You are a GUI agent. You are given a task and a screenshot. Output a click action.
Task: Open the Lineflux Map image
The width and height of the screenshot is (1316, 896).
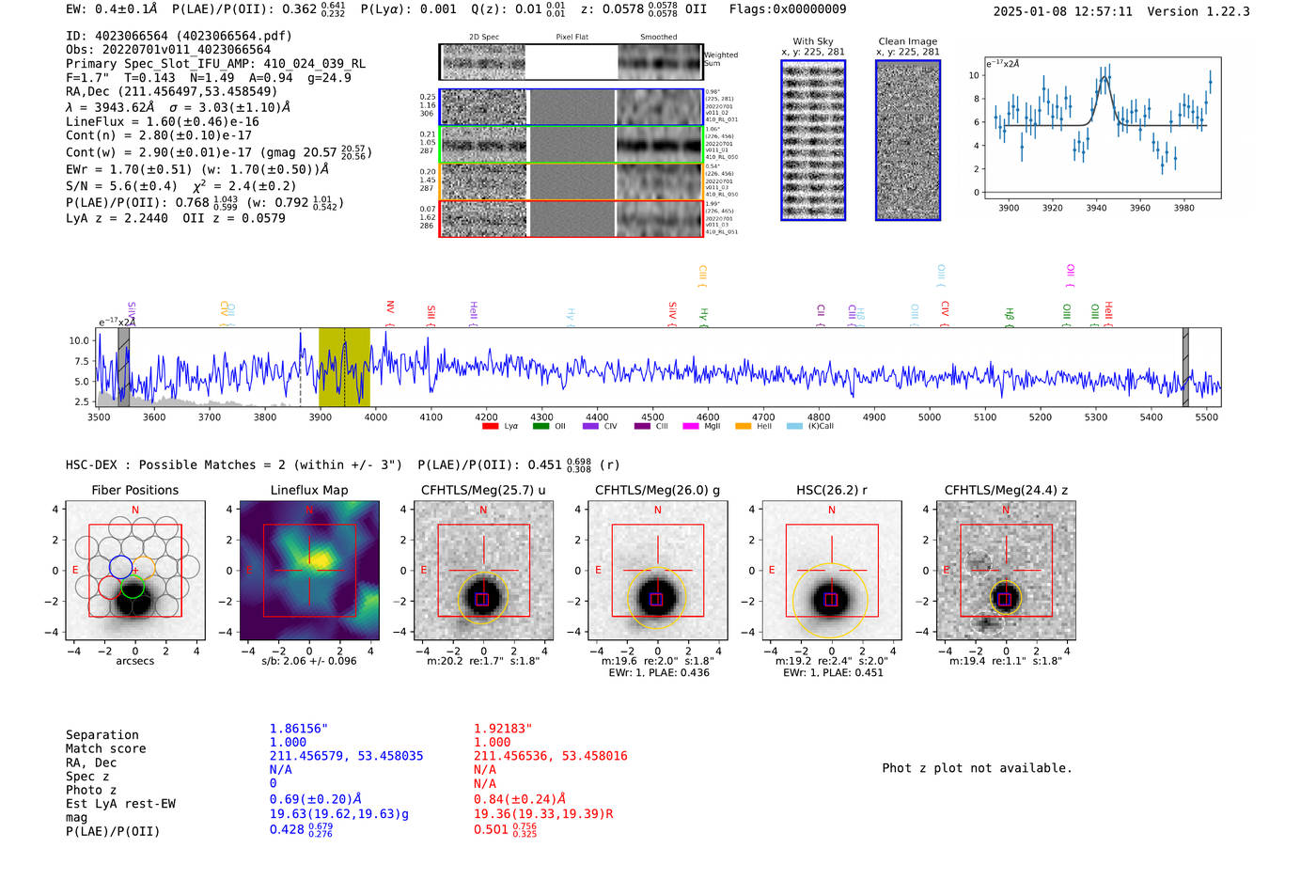coord(309,571)
